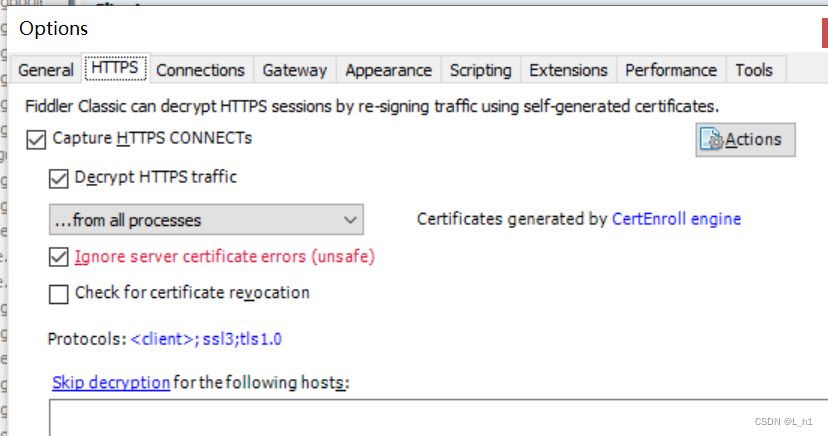828x436 pixels.
Task: Click the Options dialog title text
Action: pyautogui.click(x=53, y=29)
